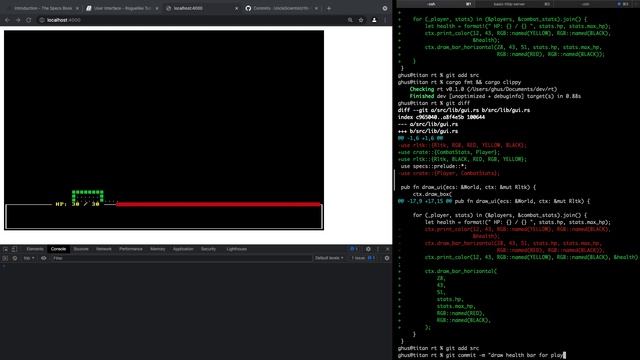Image resolution: width=640 pixels, height=360 pixels.
Task: Close the DevTools panel
Action: click(387, 249)
